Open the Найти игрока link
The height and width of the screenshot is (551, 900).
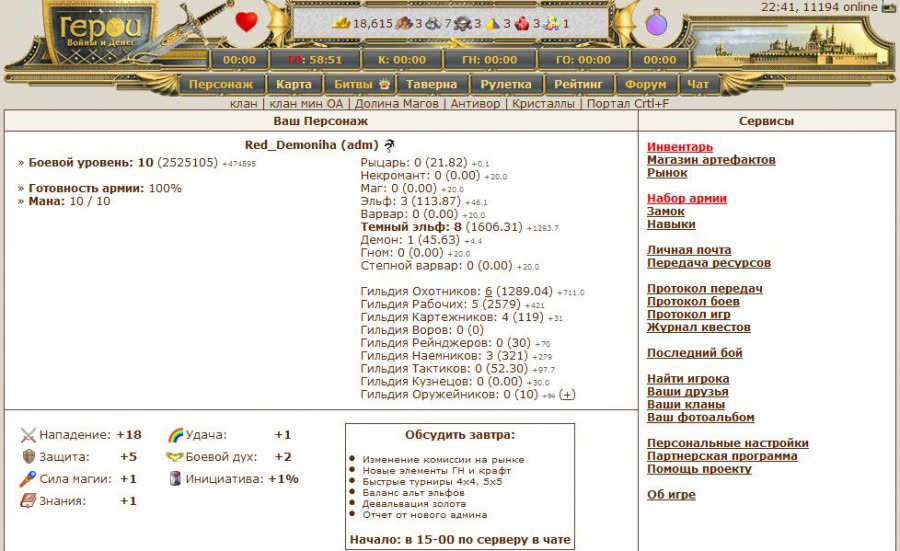[688, 378]
